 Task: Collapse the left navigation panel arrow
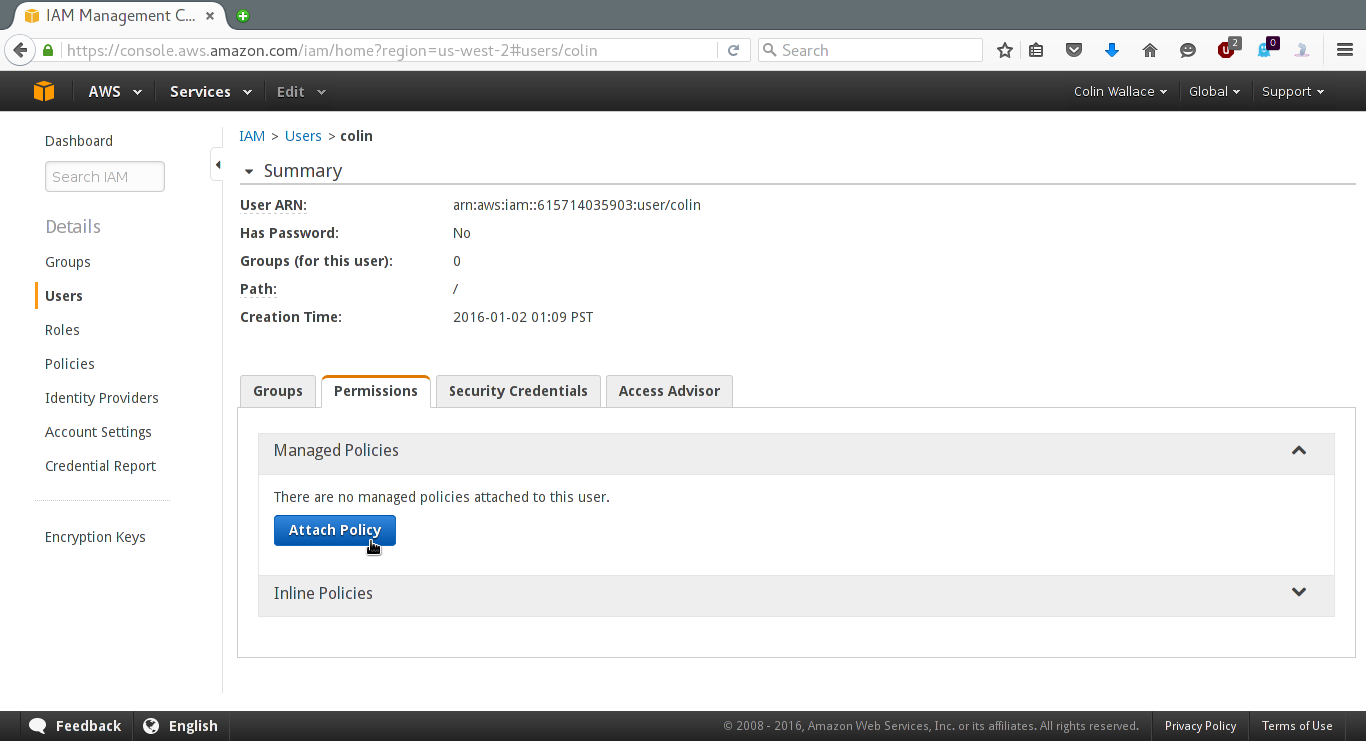pyautogui.click(x=217, y=164)
